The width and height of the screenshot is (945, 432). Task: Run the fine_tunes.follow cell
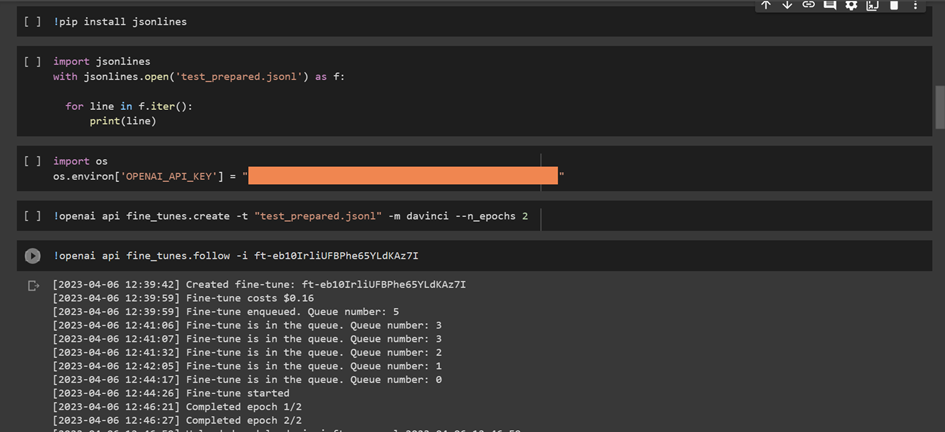click(33, 256)
